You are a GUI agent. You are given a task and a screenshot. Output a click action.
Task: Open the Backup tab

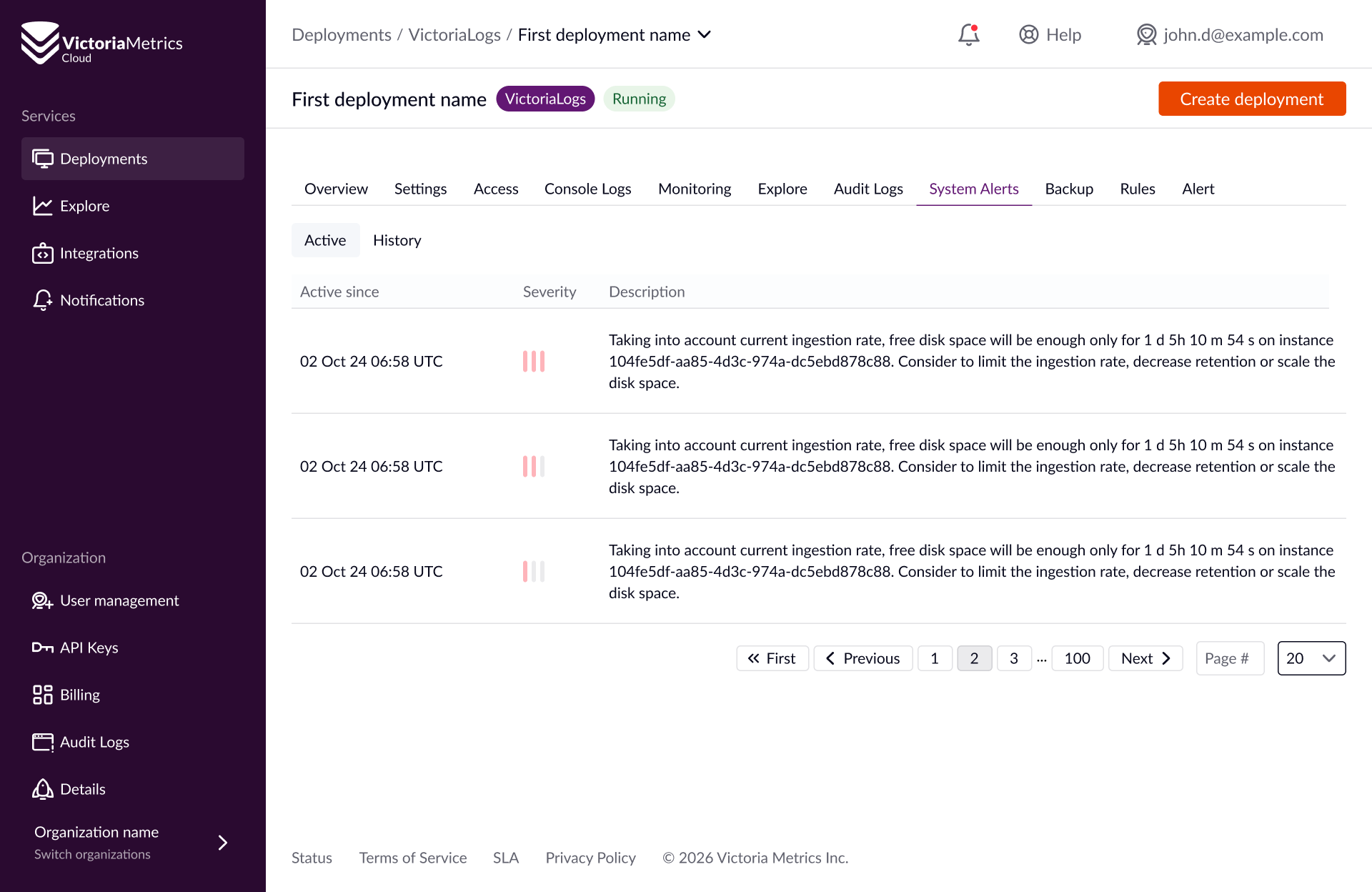[x=1069, y=189]
